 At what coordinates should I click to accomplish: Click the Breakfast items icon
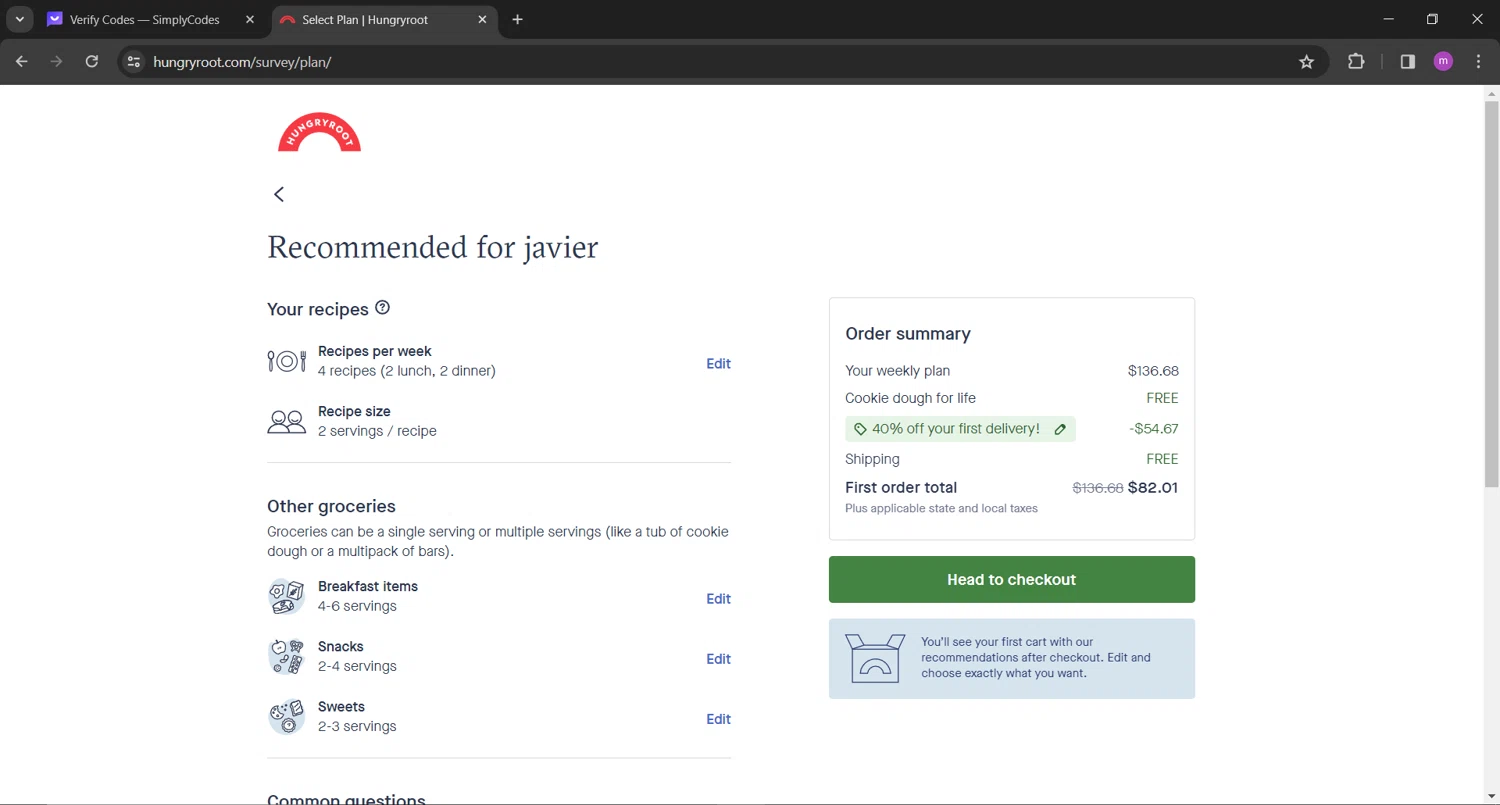click(x=287, y=597)
